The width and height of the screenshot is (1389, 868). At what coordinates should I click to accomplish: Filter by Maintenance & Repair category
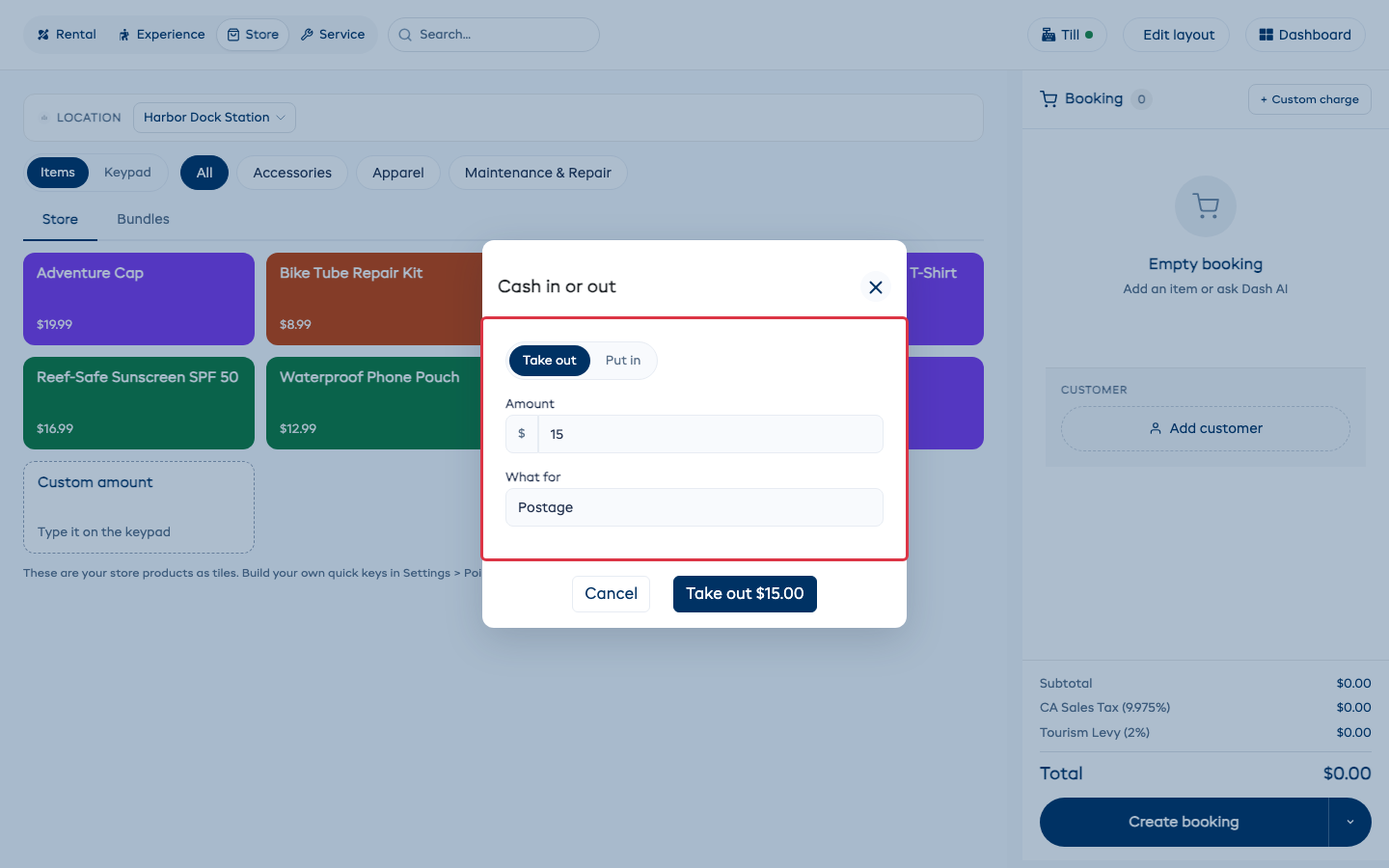[x=538, y=173]
